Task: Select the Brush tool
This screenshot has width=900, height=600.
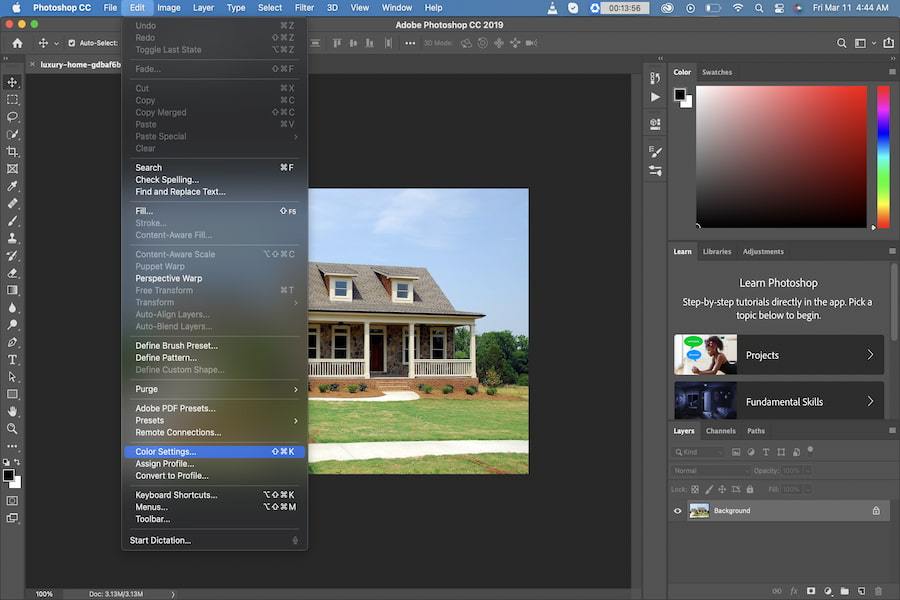Action: tap(12, 221)
